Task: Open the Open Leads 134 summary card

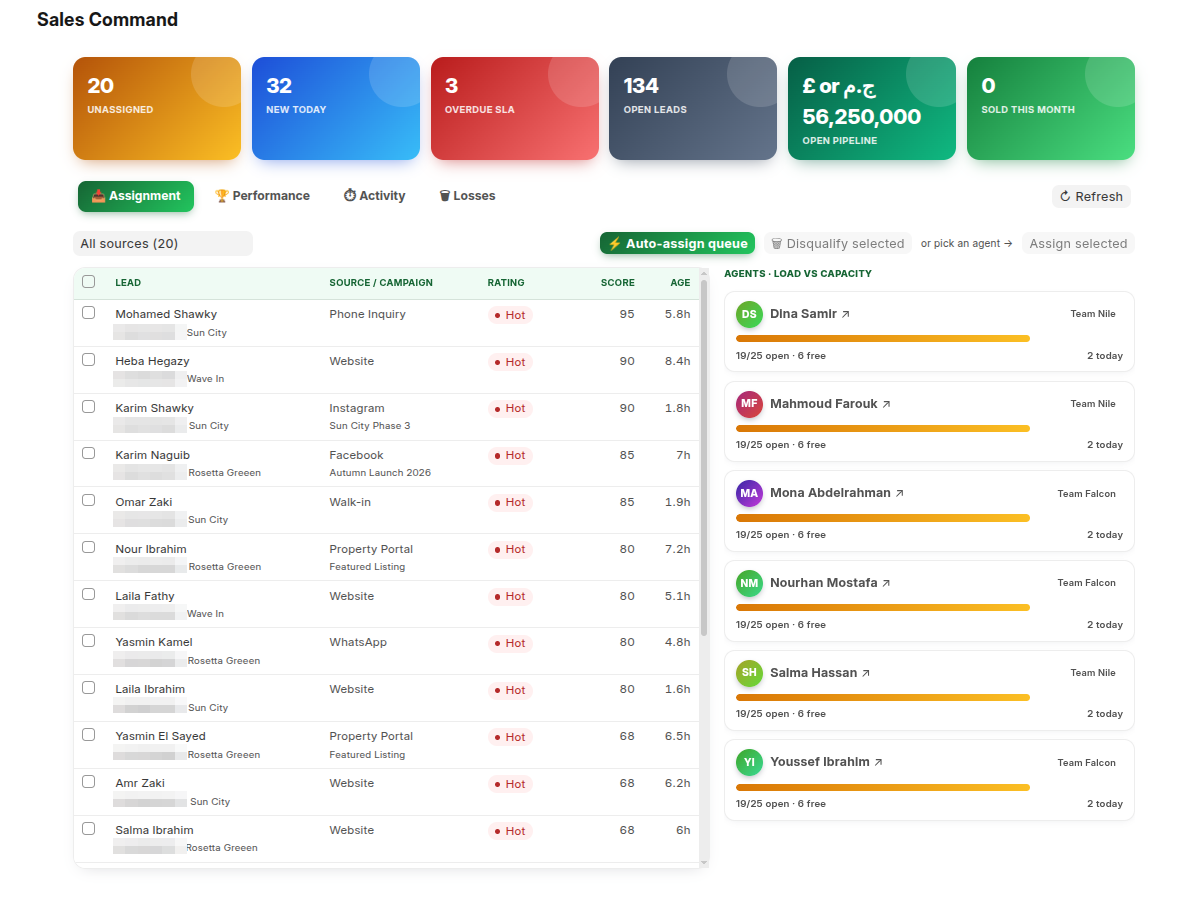Action: (693, 108)
